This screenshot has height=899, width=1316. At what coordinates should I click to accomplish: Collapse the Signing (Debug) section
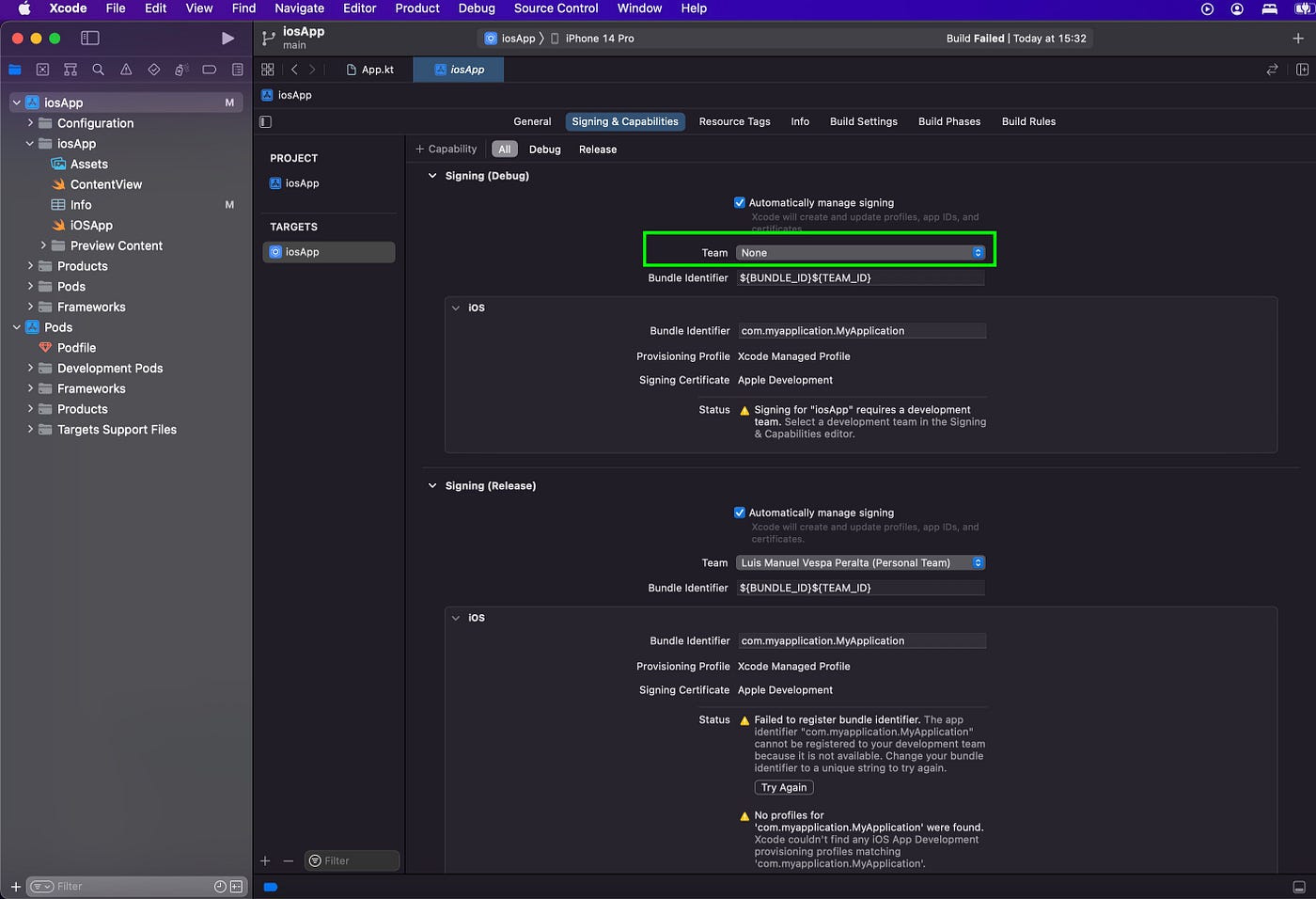pos(432,176)
